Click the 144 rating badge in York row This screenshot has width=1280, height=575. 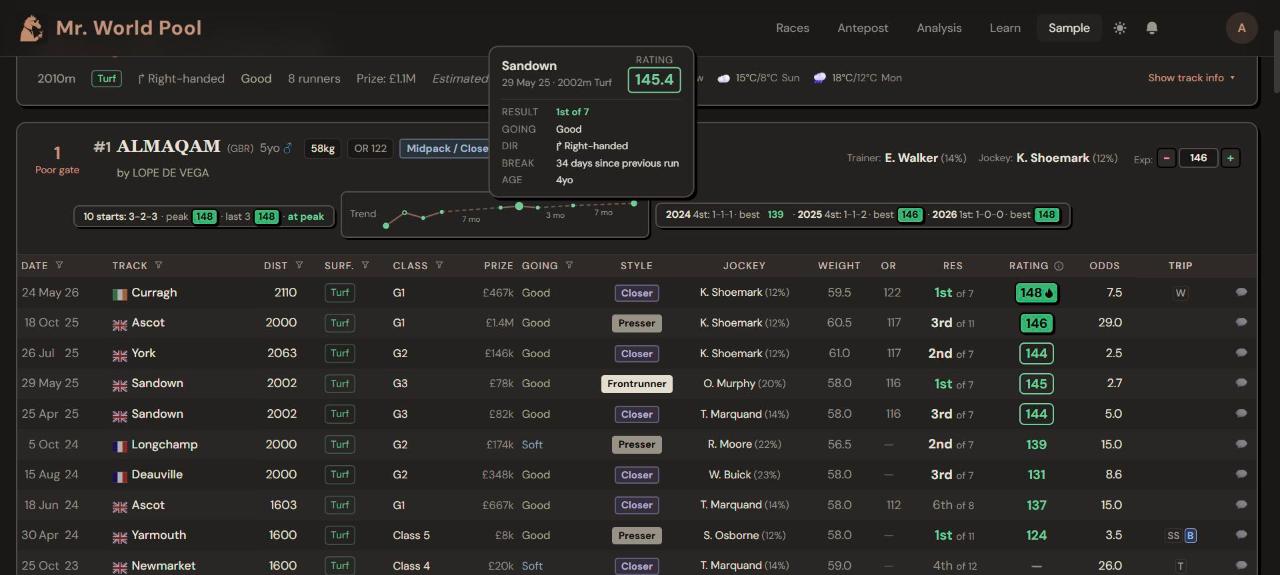pyautogui.click(x=1036, y=353)
